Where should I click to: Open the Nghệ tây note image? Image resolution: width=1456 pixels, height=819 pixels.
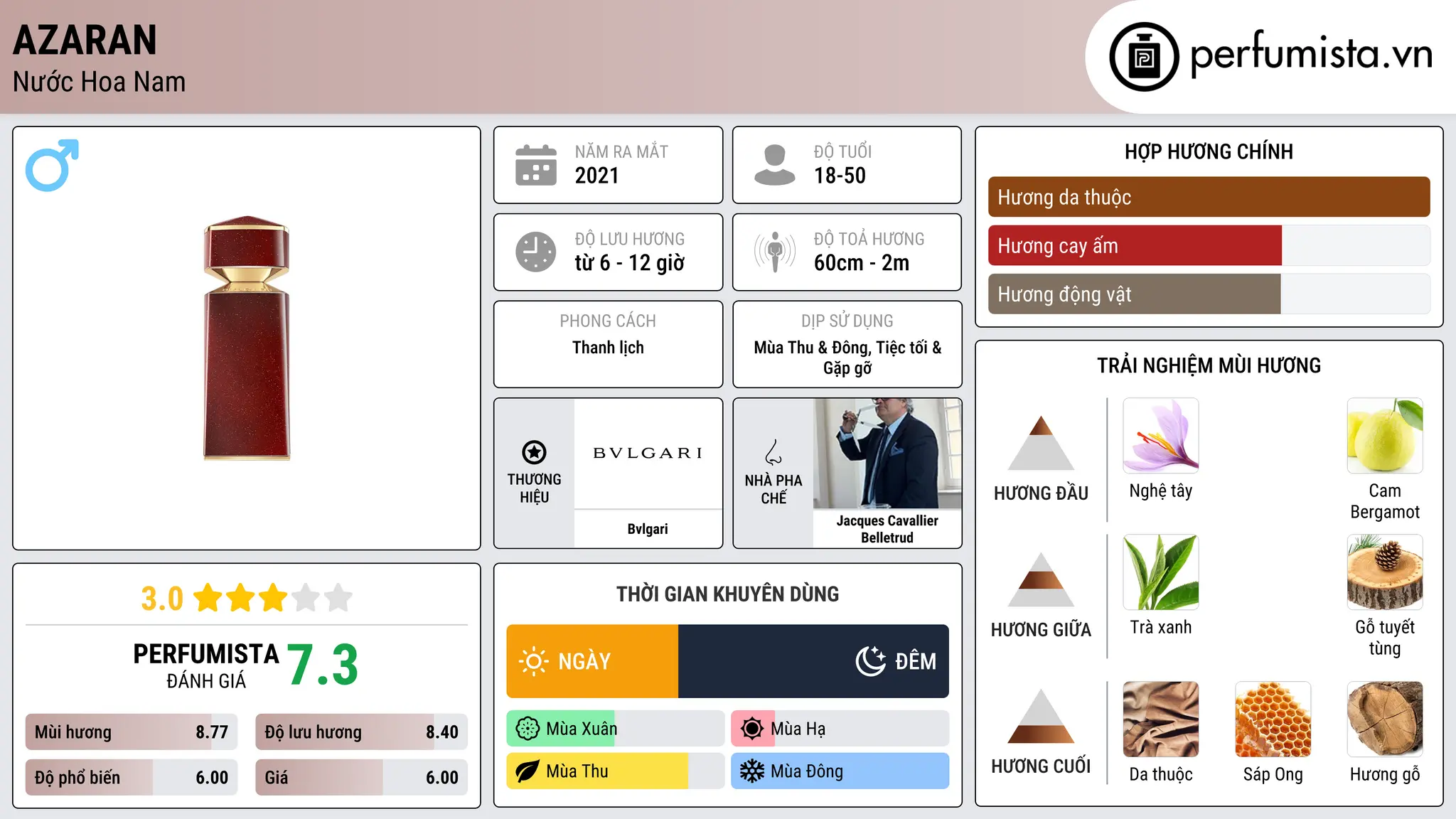click(x=1161, y=436)
